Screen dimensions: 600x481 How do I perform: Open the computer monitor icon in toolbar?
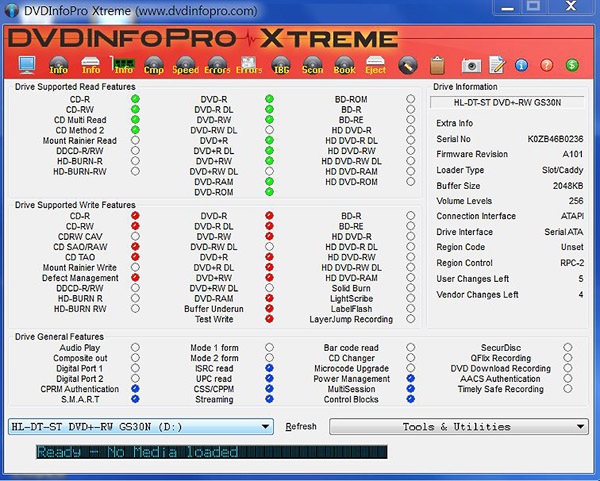pyautogui.click(x=27, y=65)
